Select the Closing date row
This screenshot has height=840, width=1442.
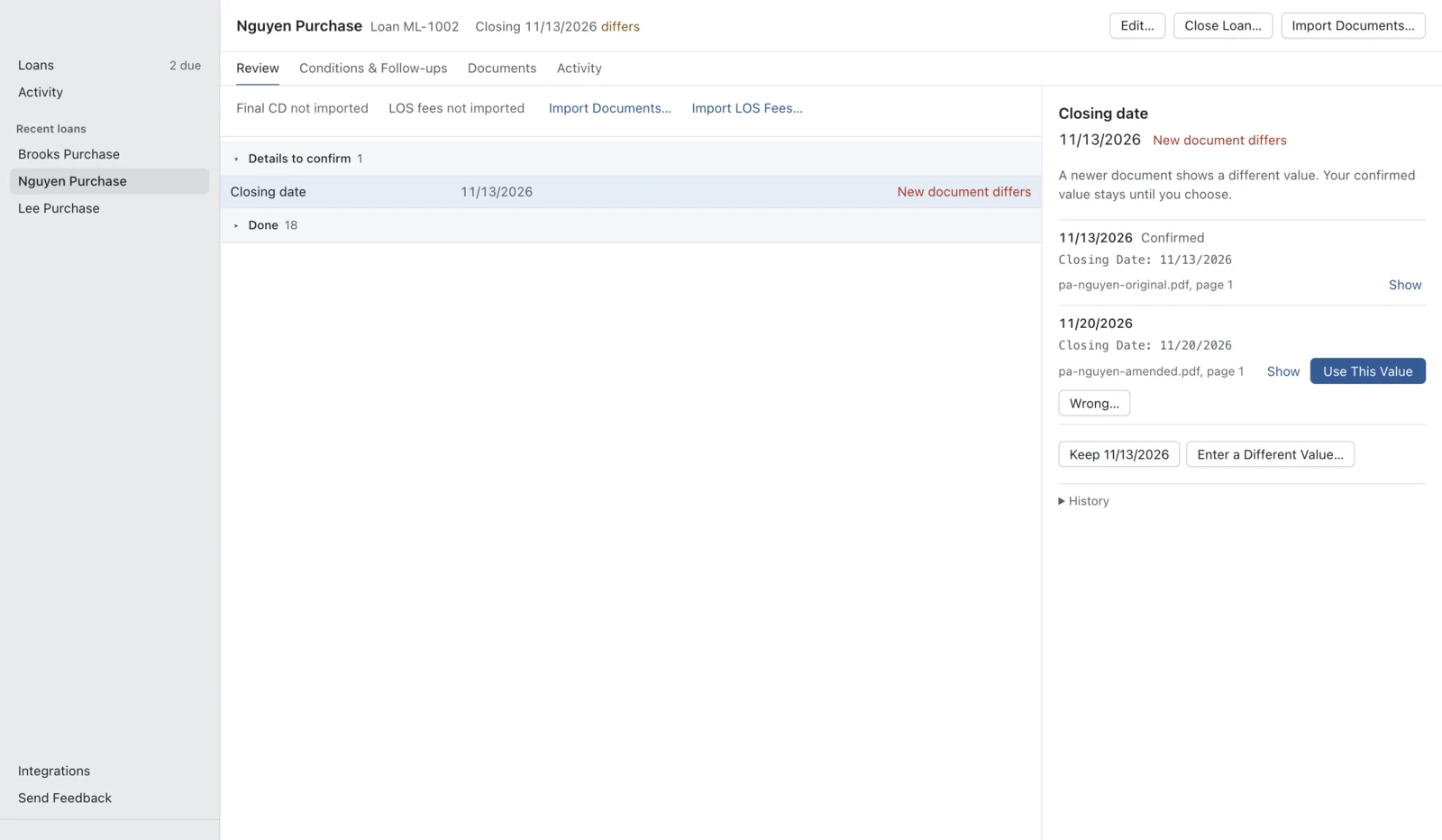click(631, 192)
